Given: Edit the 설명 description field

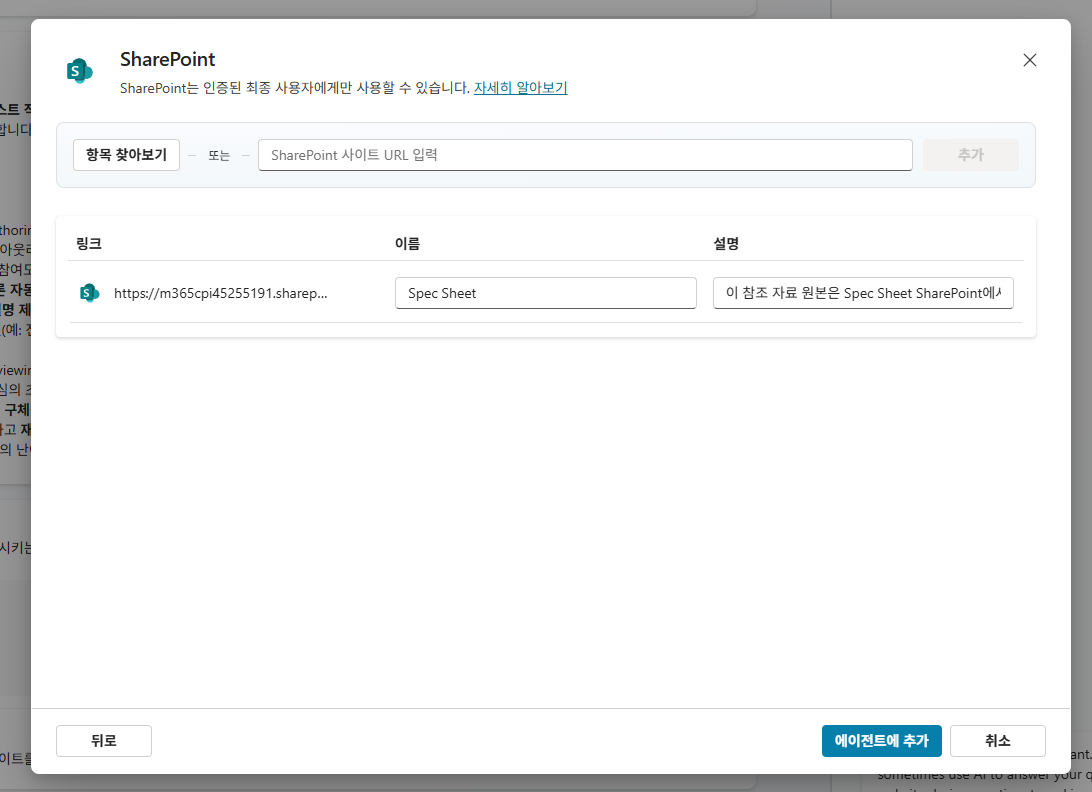Looking at the screenshot, I should pos(863,293).
